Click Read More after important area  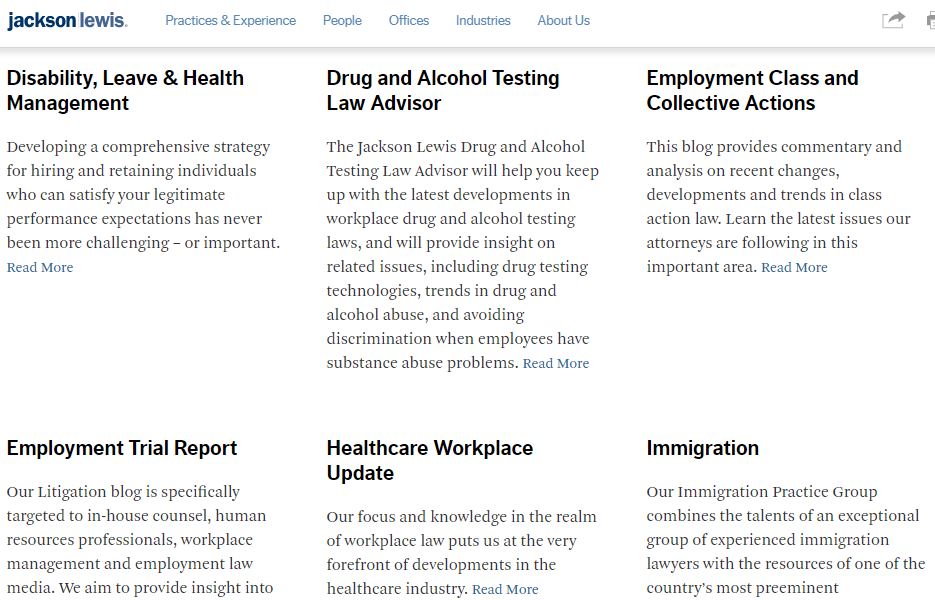click(x=794, y=267)
